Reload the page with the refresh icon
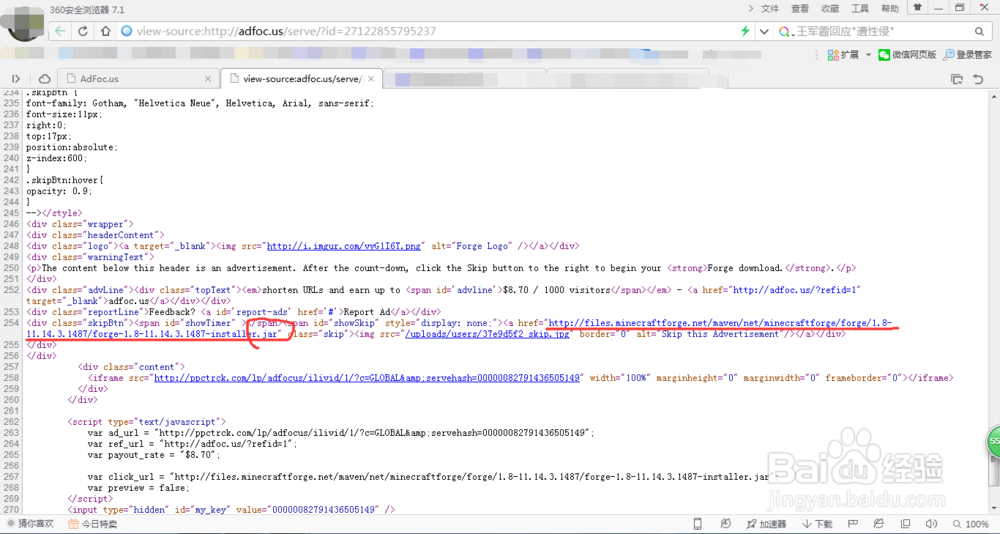Image resolution: width=1000 pixels, height=534 pixels. [83, 31]
